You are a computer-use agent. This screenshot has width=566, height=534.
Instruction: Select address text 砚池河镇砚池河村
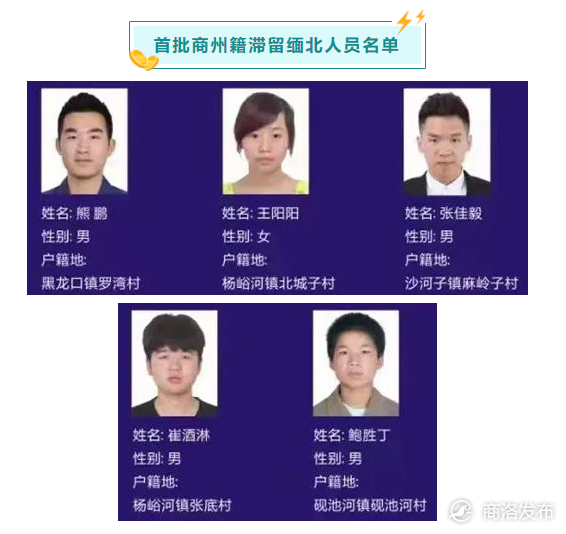(370, 505)
